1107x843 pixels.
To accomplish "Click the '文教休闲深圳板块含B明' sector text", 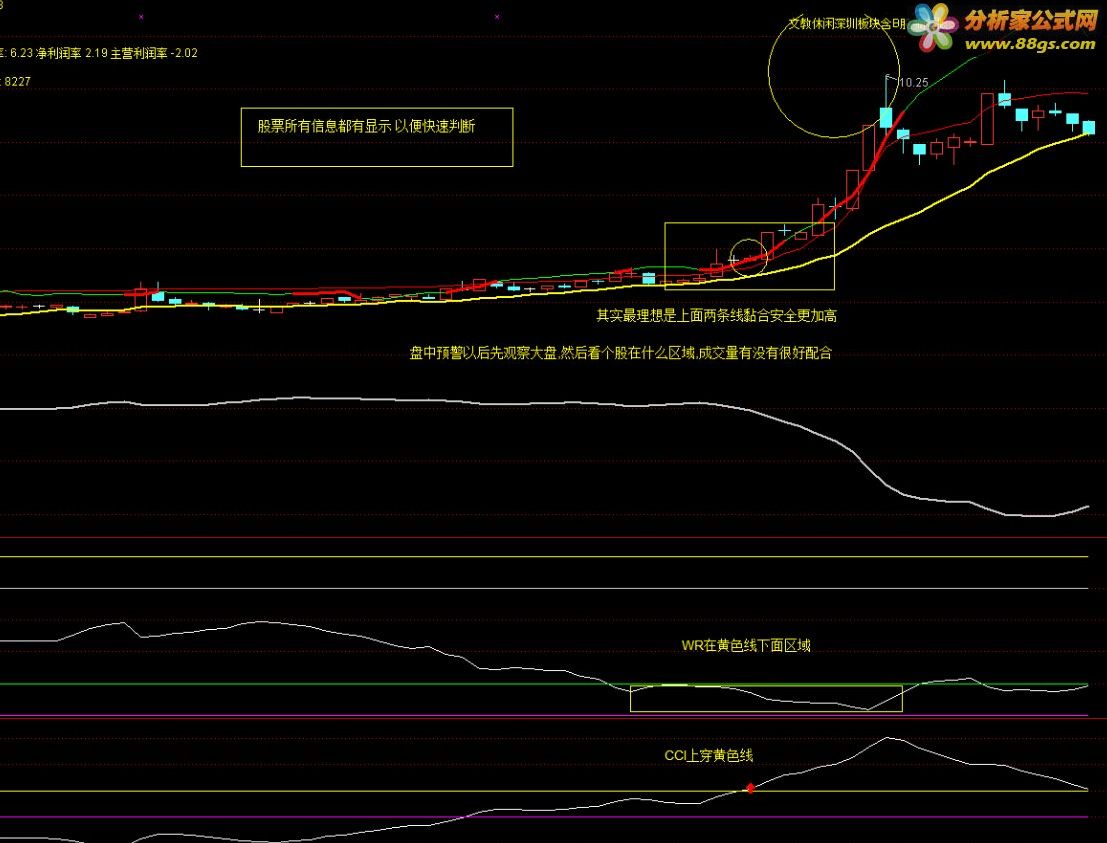I will (846, 23).
